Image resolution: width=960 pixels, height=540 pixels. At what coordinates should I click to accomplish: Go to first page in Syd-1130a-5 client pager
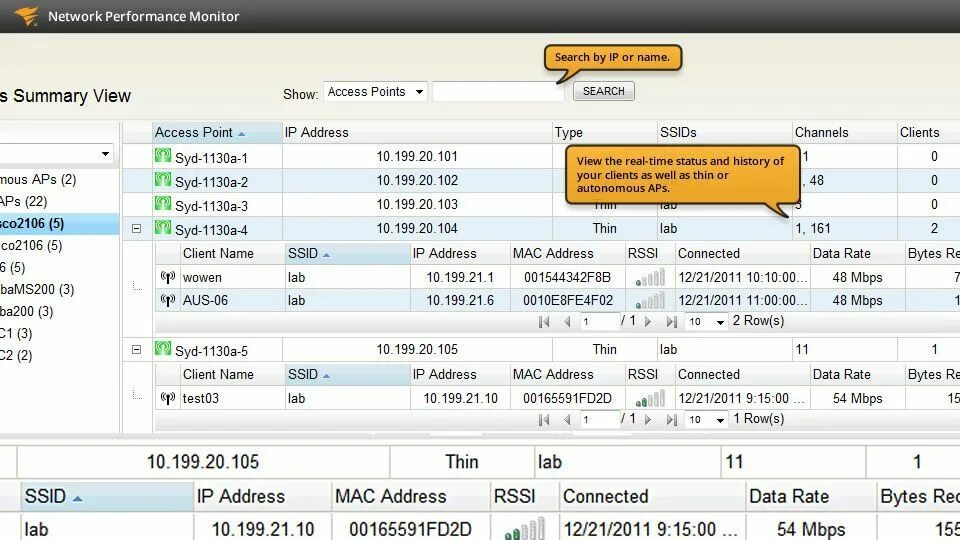(544, 419)
